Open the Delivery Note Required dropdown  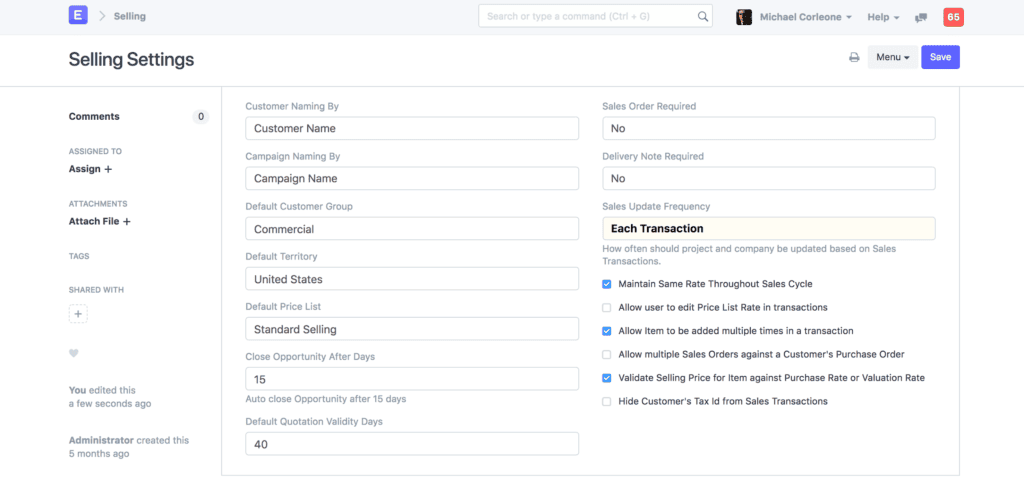tap(769, 178)
